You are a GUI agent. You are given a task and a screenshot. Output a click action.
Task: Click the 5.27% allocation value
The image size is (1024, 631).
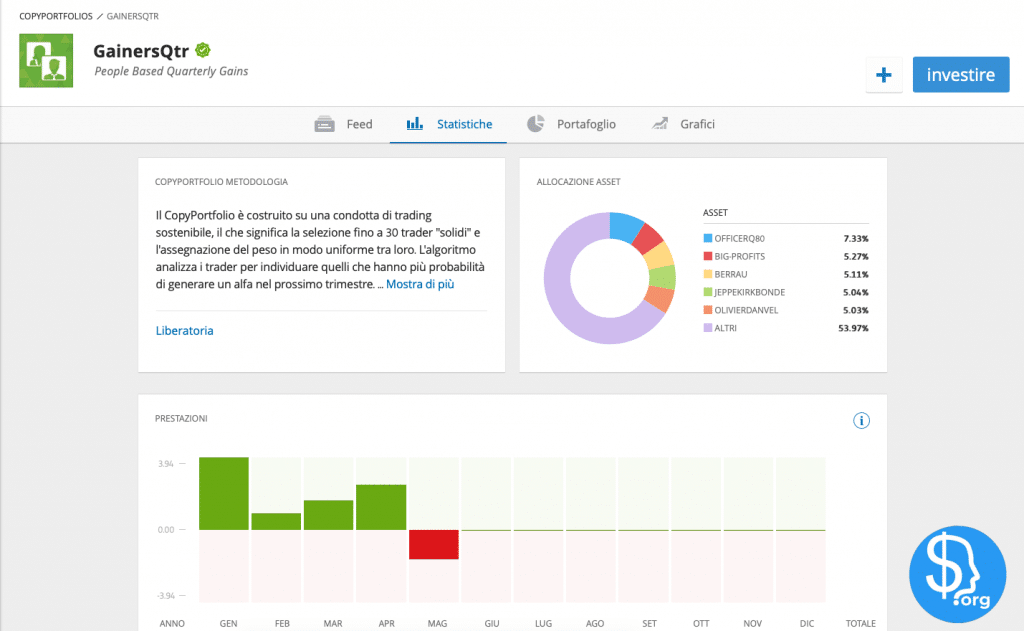pyautogui.click(x=856, y=257)
